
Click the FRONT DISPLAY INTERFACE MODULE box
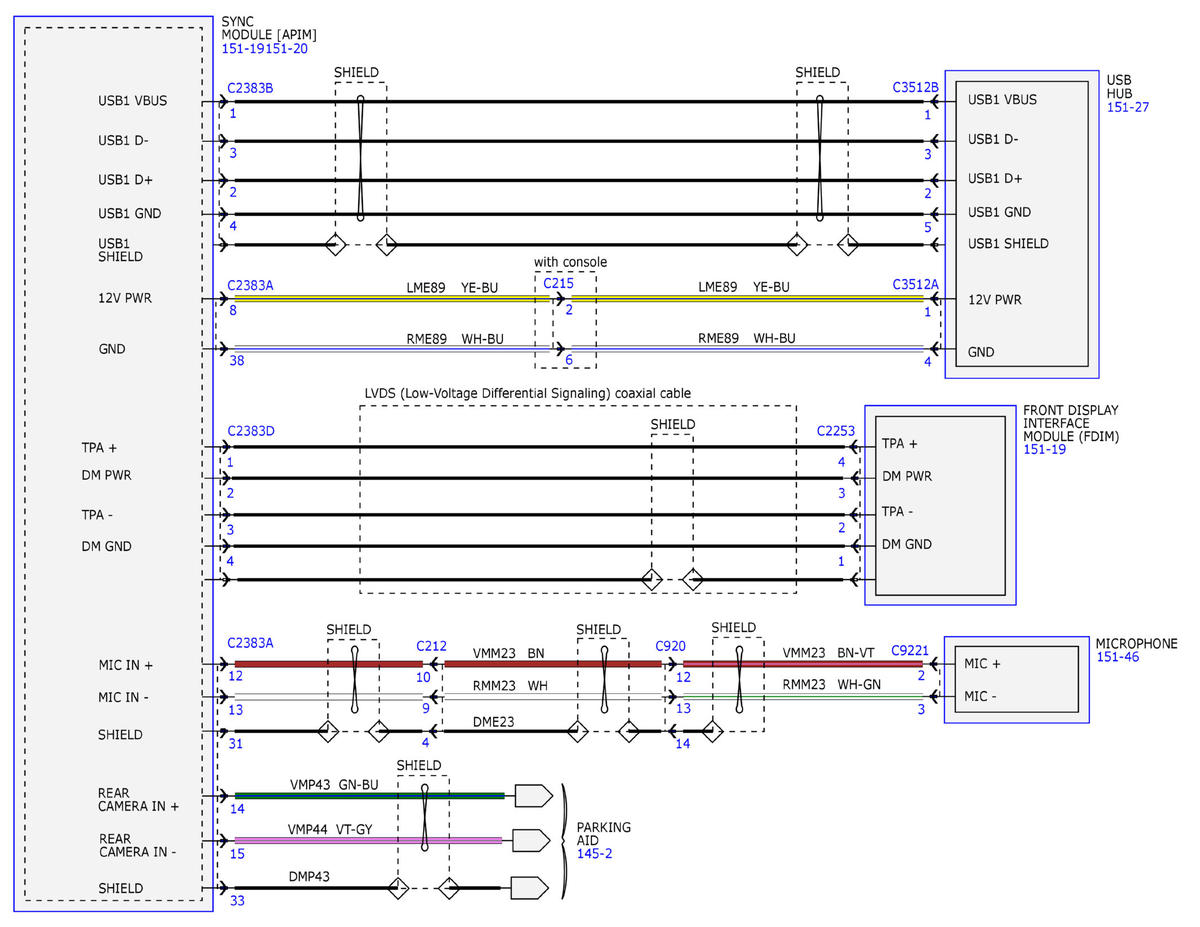pos(940,505)
